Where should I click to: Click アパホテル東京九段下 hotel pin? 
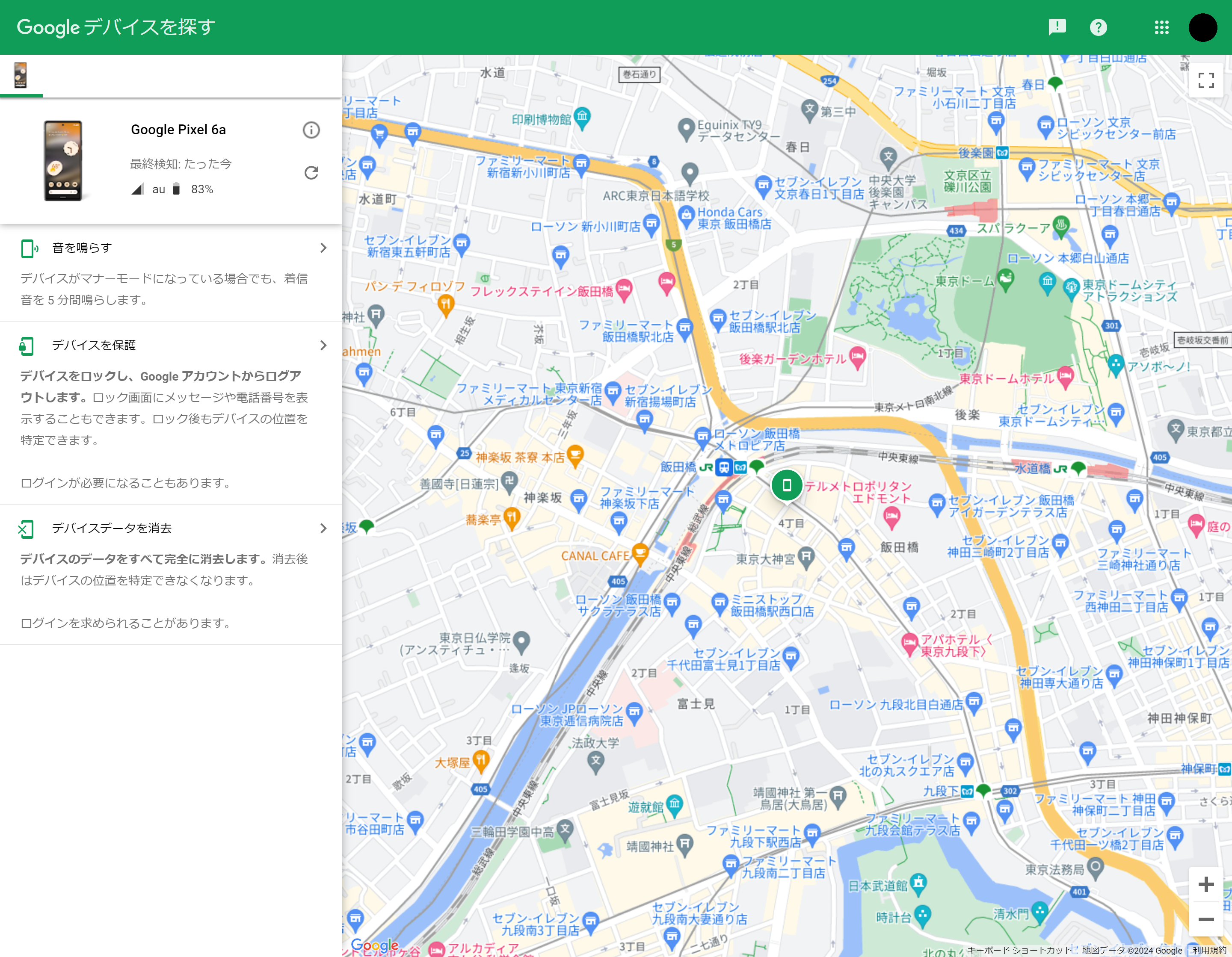[x=909, y=644]
